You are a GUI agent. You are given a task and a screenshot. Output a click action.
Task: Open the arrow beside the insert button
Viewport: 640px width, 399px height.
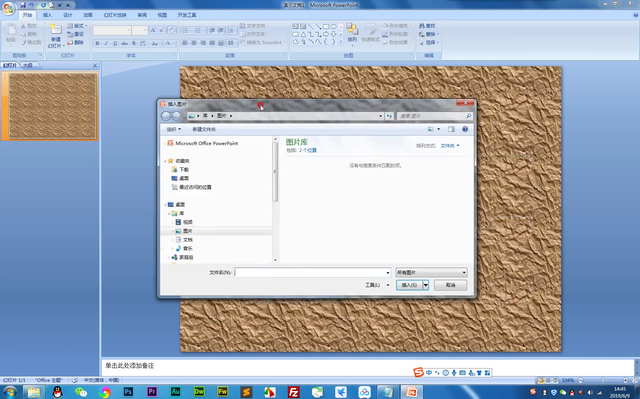point(425,285)
